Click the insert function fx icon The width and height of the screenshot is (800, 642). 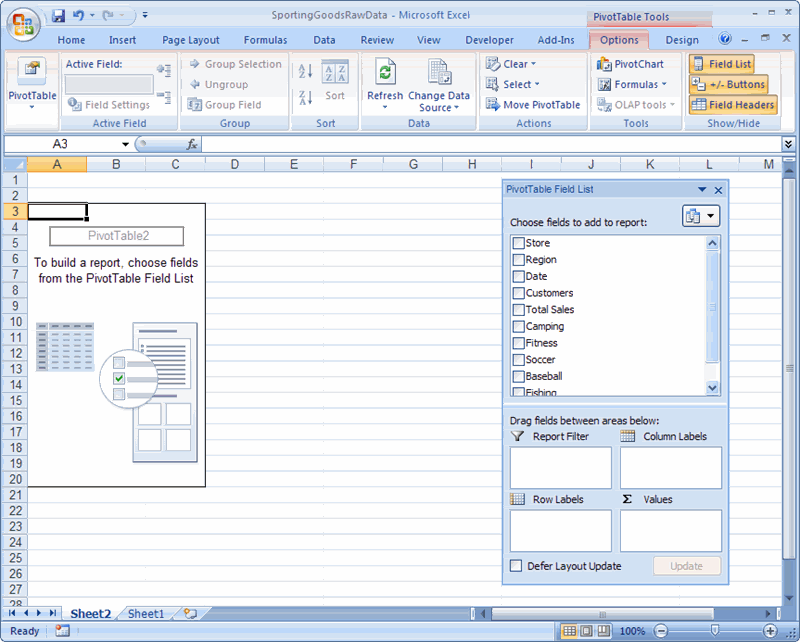click(192, 144)
